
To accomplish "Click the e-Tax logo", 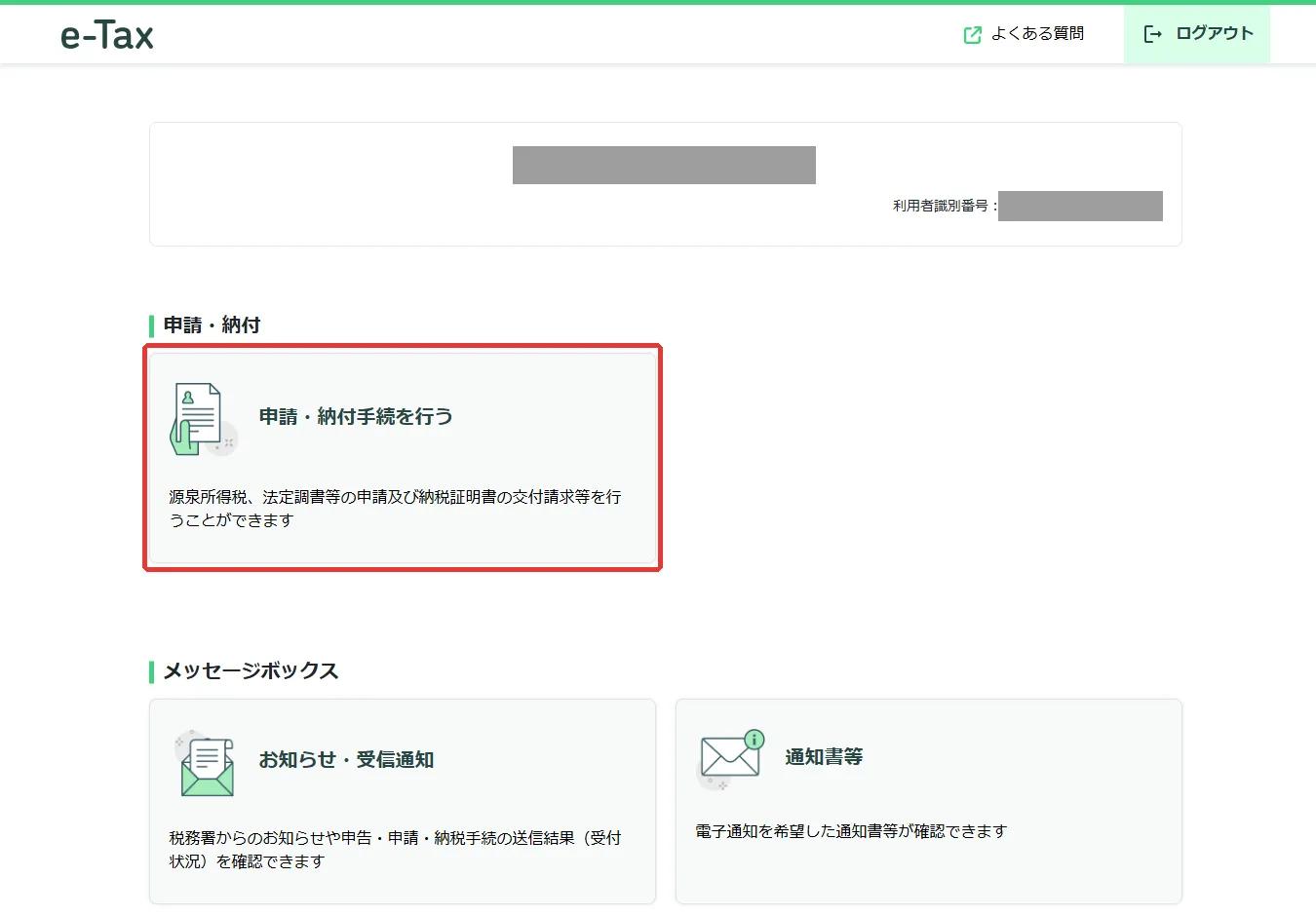I will (x=107, y=35).
